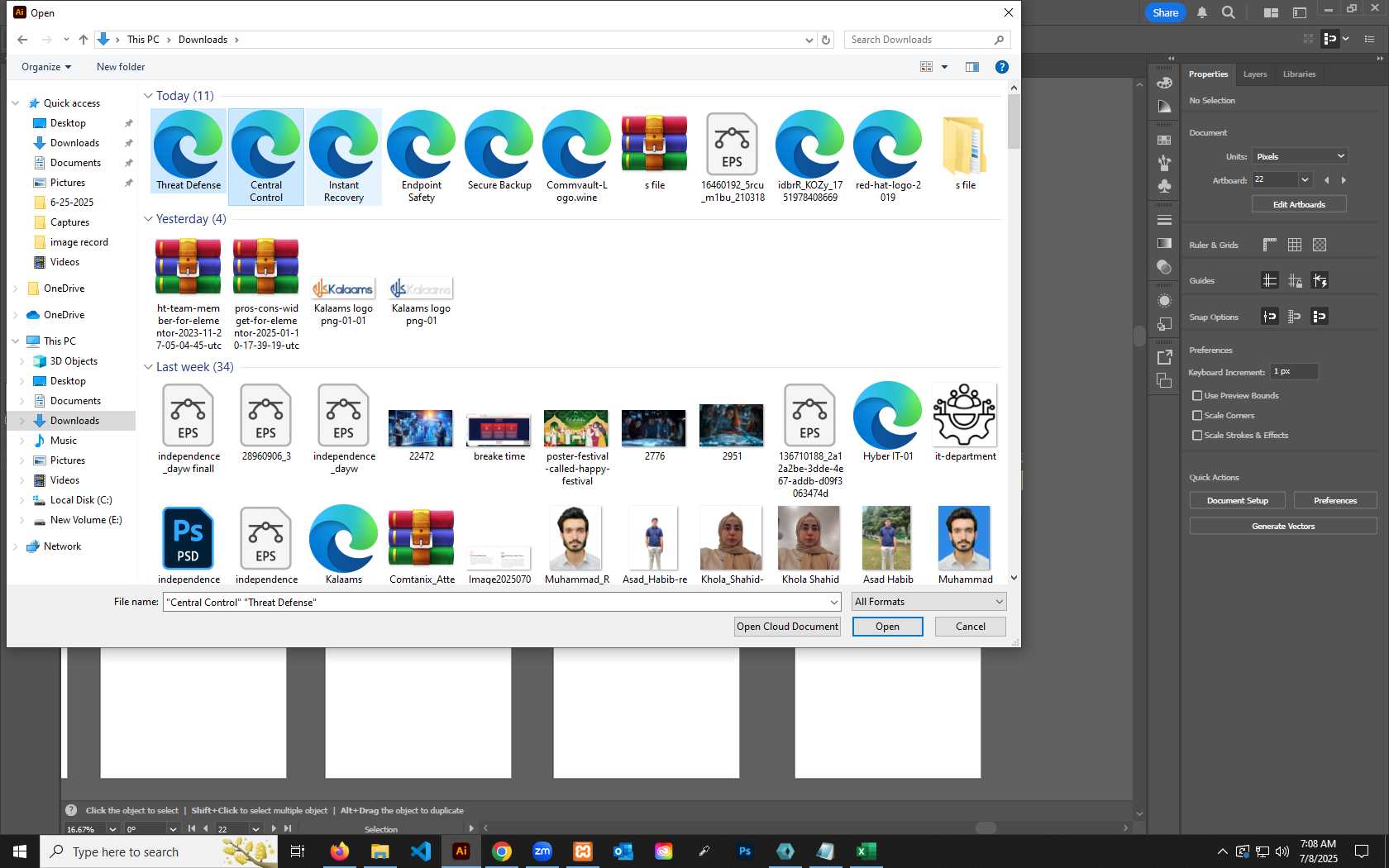Go to next artboard arrow

[1344, 180]
